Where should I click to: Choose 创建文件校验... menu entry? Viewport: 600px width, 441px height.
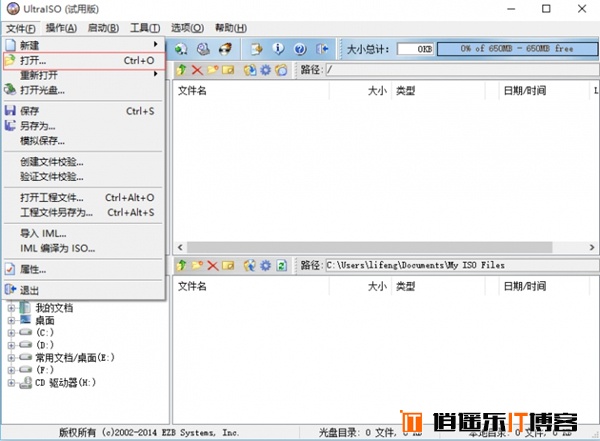point(84,162)
